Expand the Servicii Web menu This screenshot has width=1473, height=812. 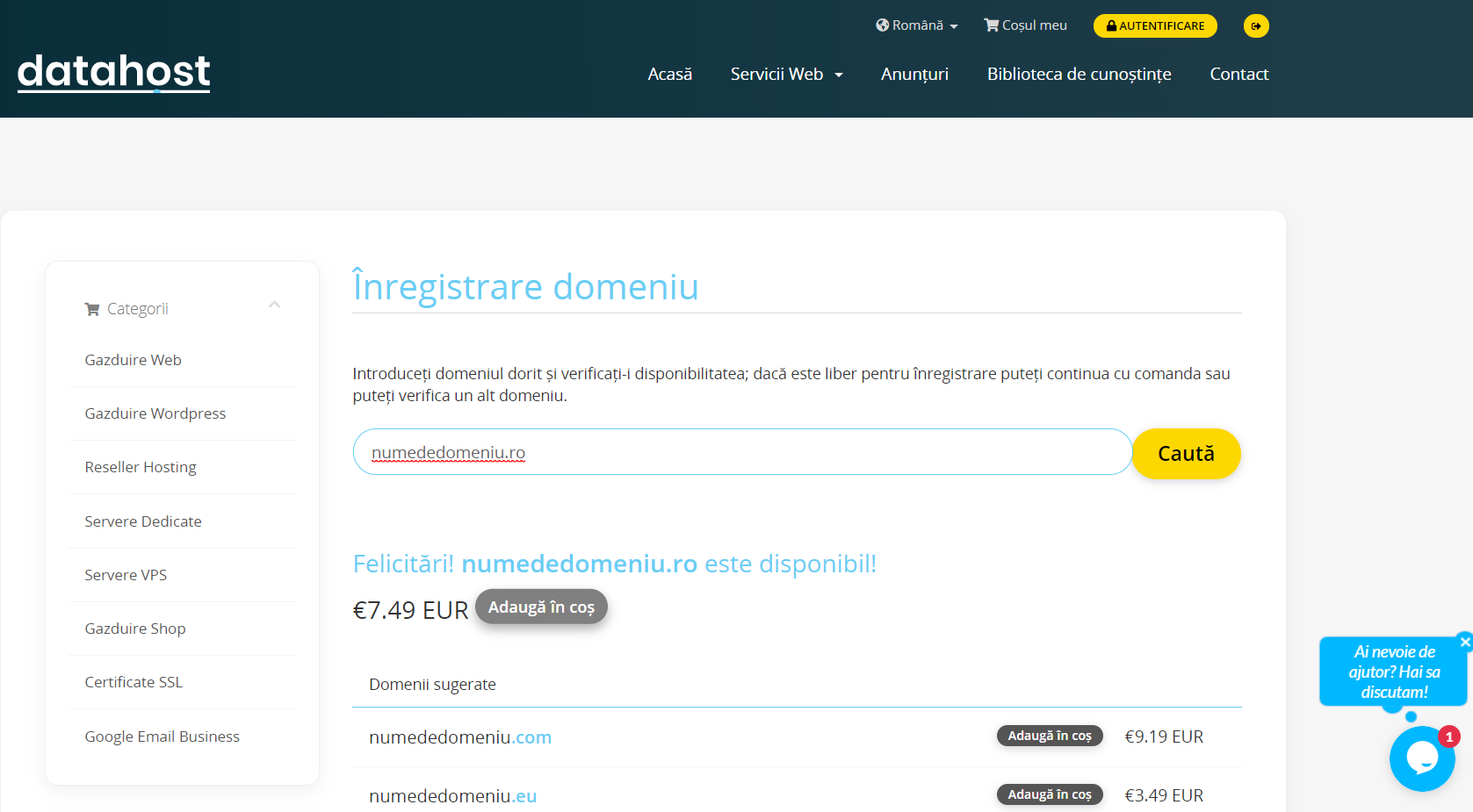[787, 74]
